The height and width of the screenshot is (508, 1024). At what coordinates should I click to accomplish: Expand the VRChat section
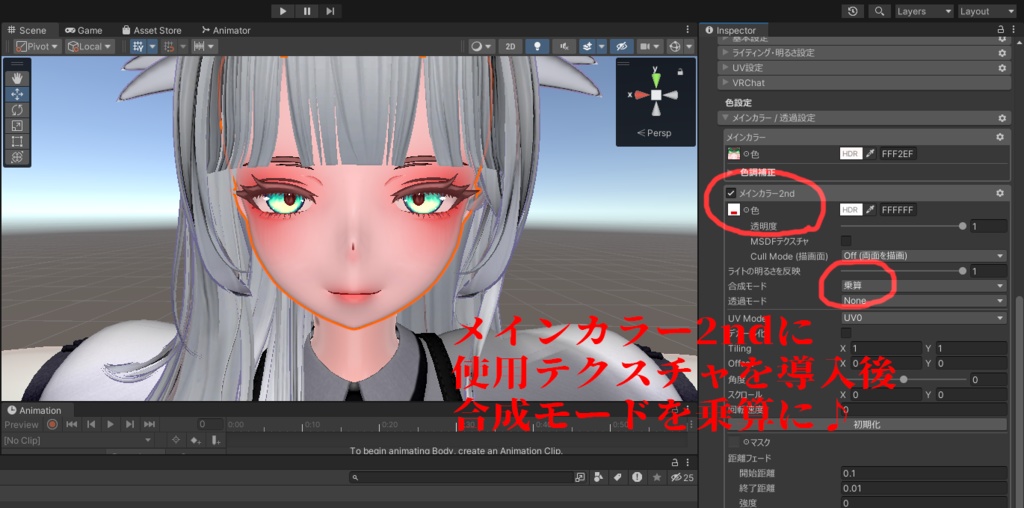pyautogui.click(x=865, y=83)
